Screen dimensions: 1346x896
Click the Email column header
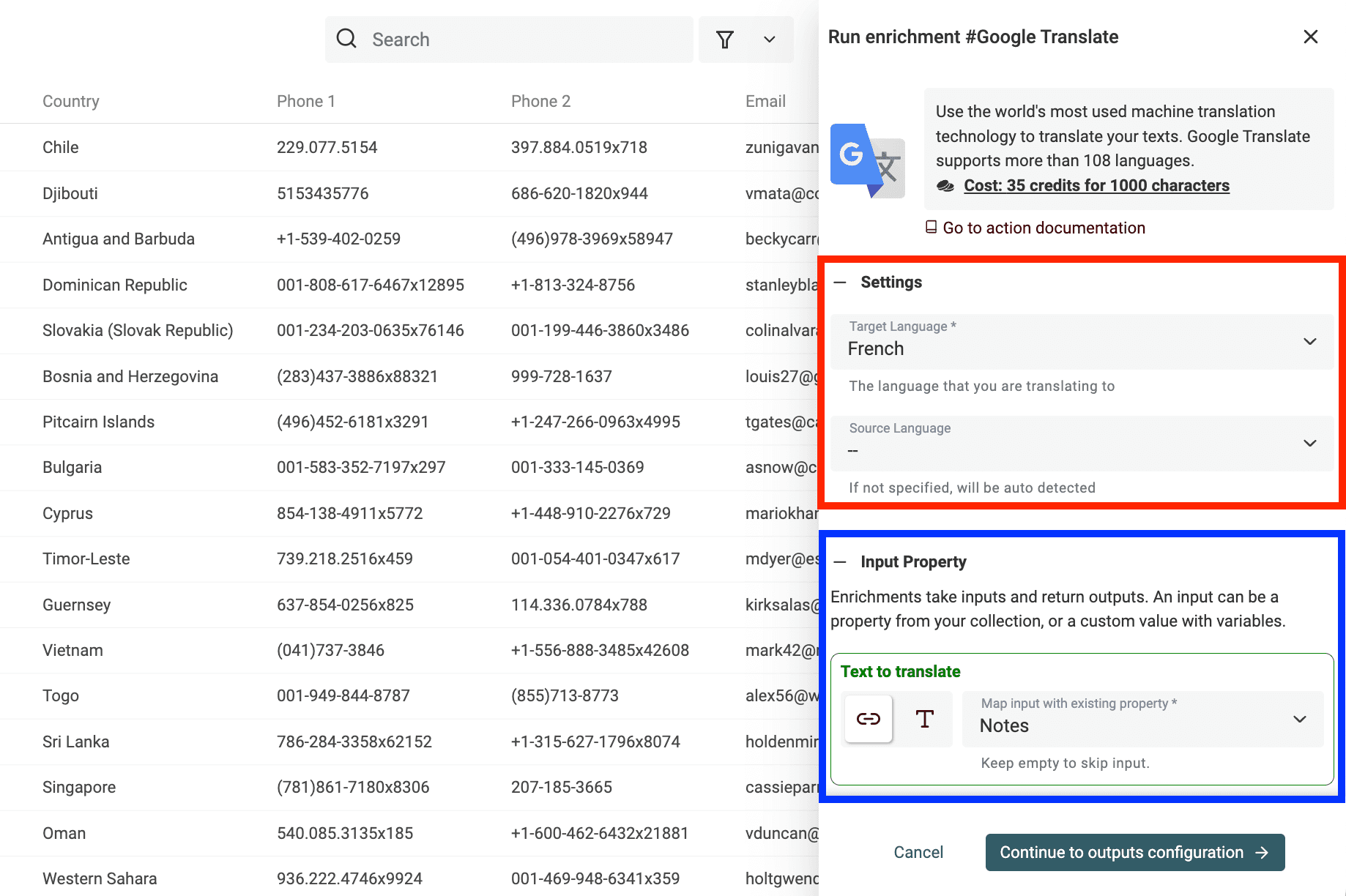click(x=765, y=101)
